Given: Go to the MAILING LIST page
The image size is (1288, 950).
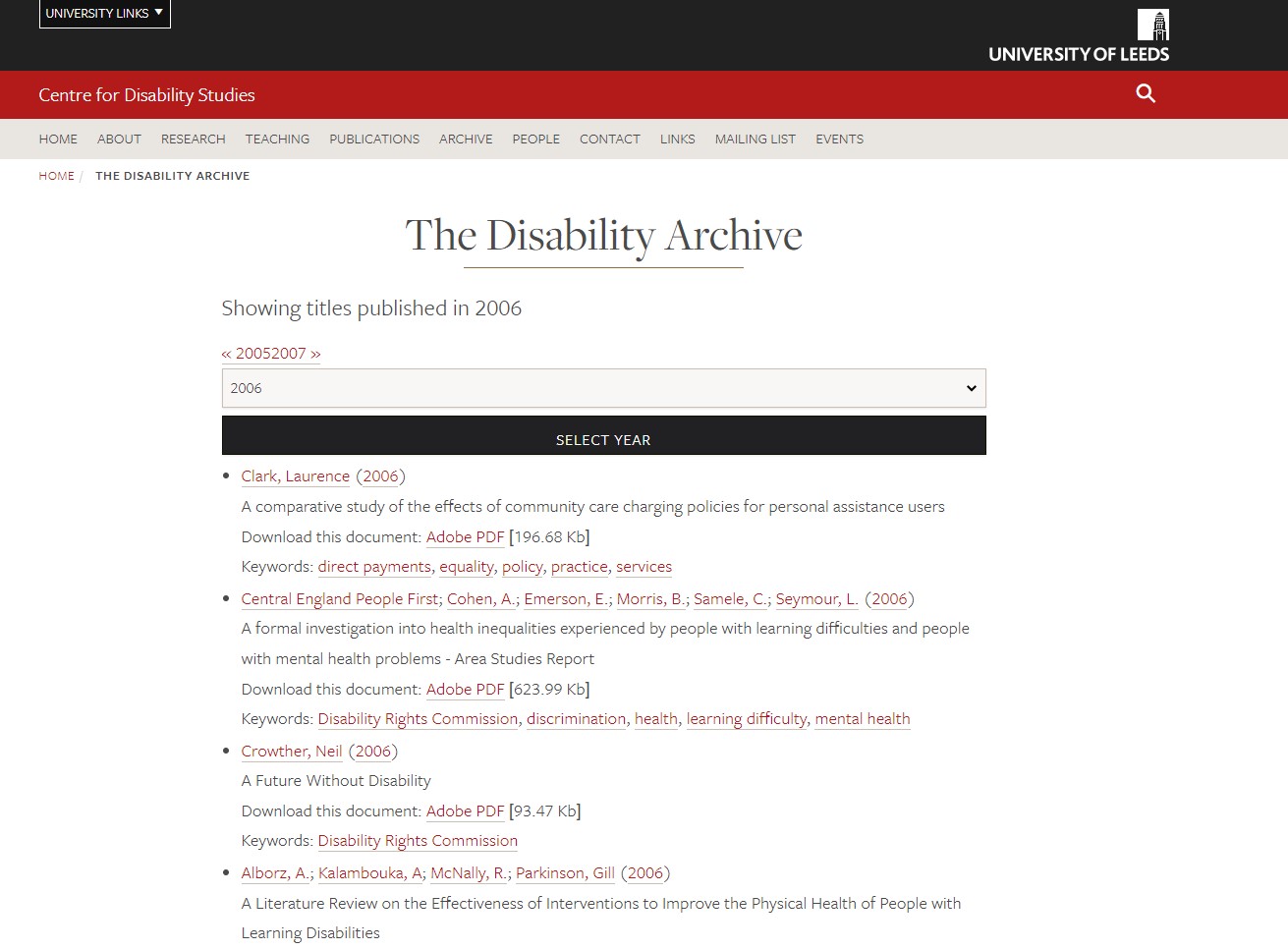Looking at the screenshot, I should click(x=755, y=139).
